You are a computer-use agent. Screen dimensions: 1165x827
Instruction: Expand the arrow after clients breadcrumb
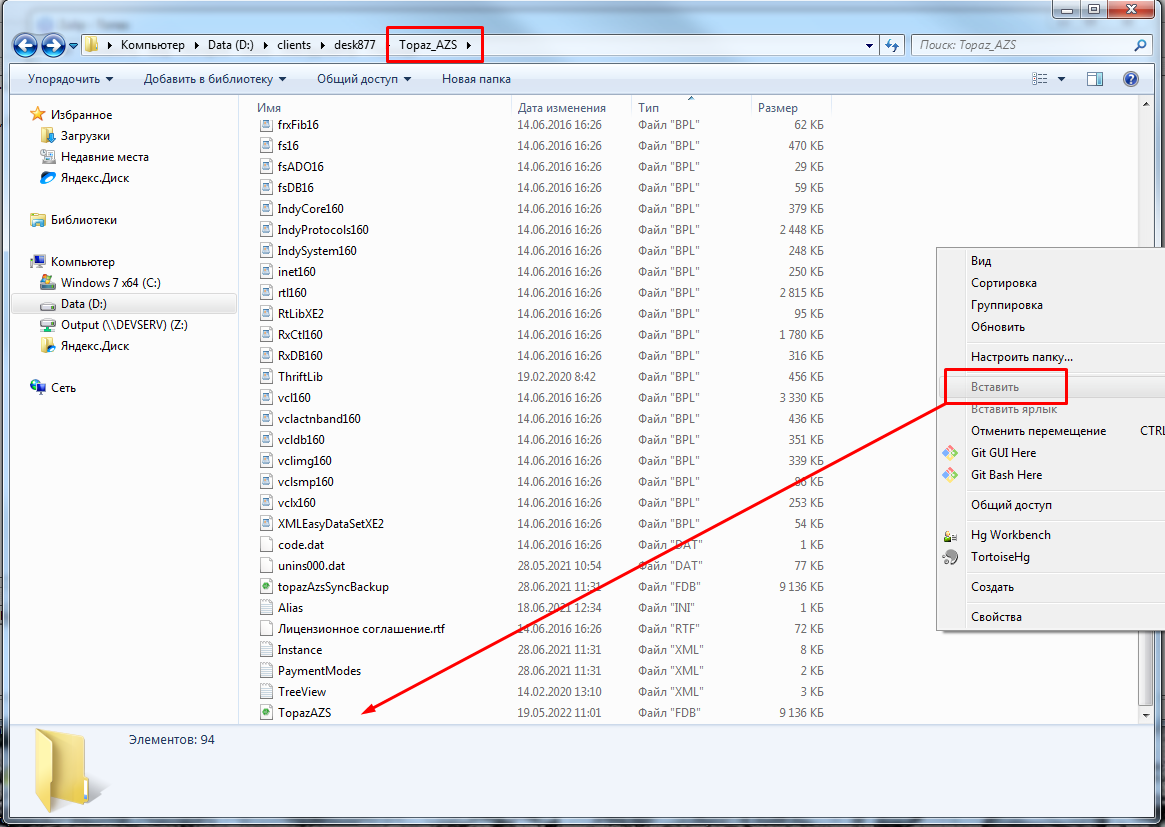(x=323, y=45)
